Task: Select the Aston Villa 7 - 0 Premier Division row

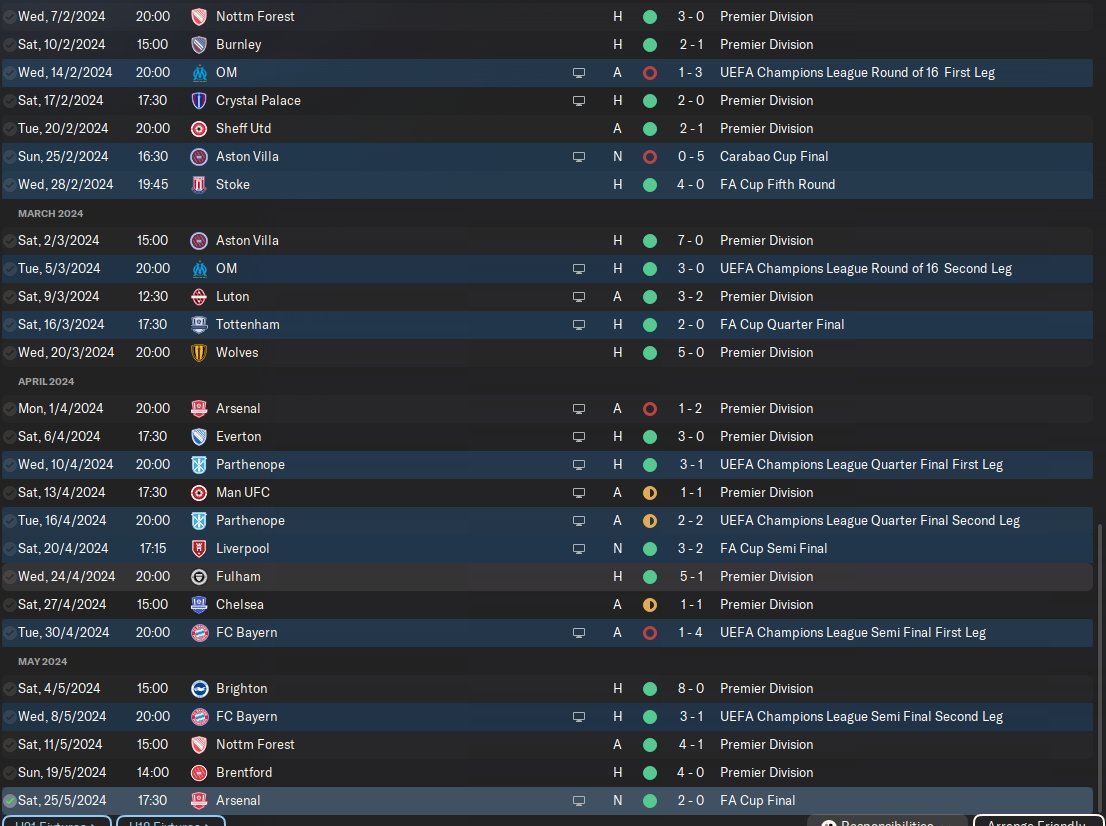Action: (547, 241)
